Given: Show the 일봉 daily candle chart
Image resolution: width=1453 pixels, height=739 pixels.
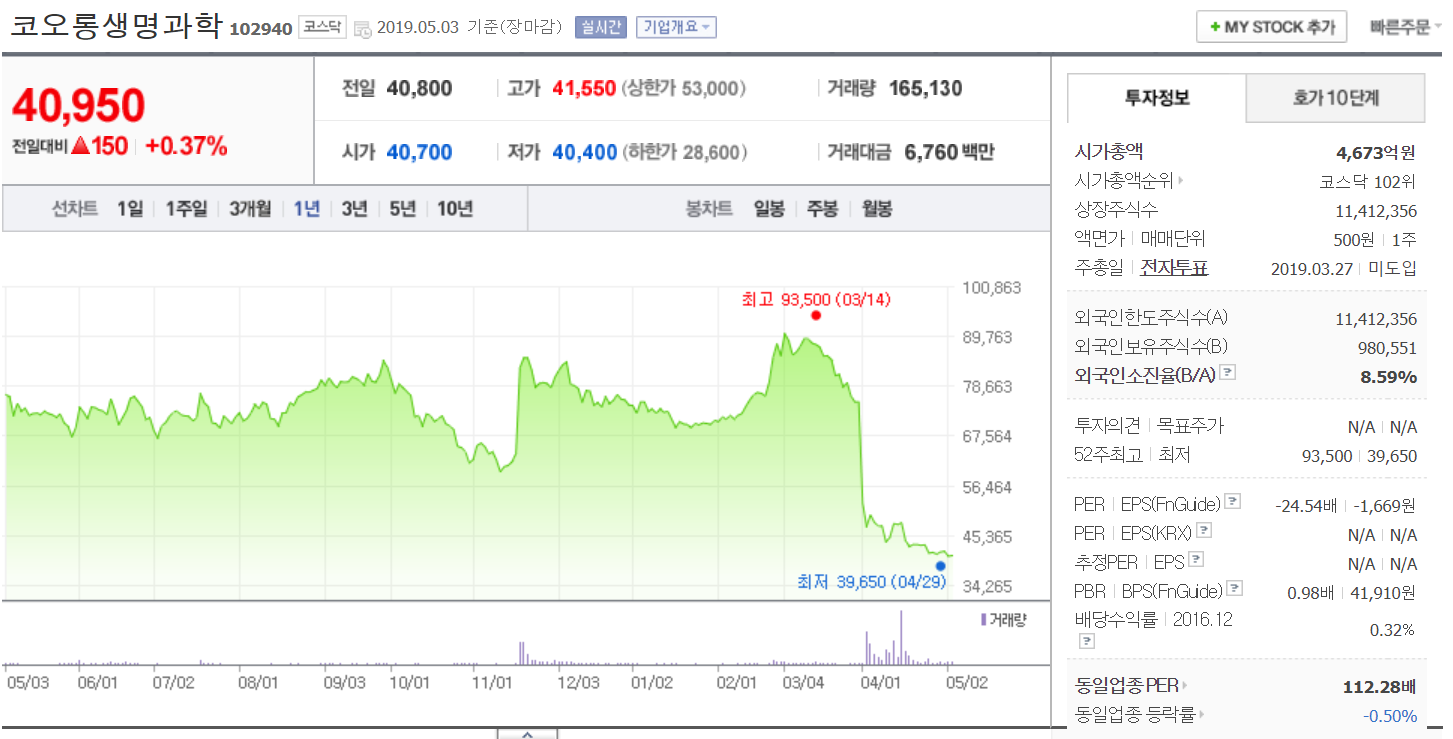Looking at the screenshot, I should (769, 209).
